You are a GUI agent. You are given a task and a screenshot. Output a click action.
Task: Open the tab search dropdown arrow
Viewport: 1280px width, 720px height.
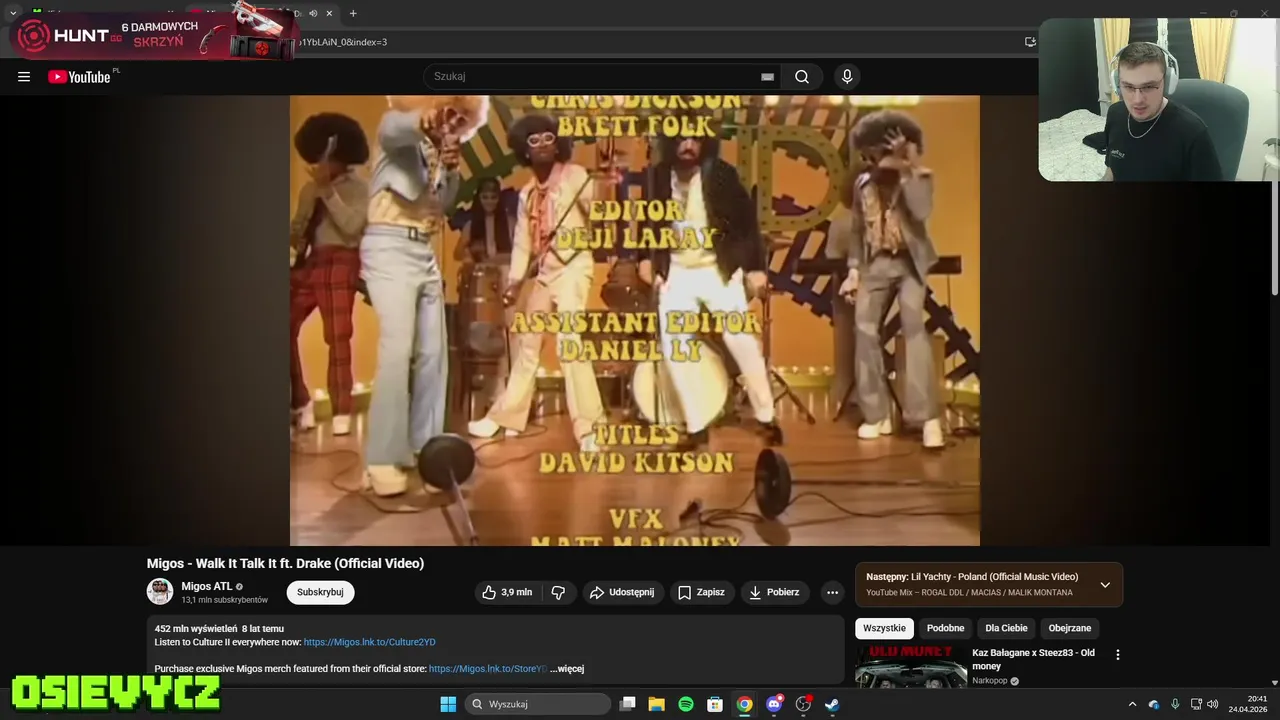[x=13, y=13]
